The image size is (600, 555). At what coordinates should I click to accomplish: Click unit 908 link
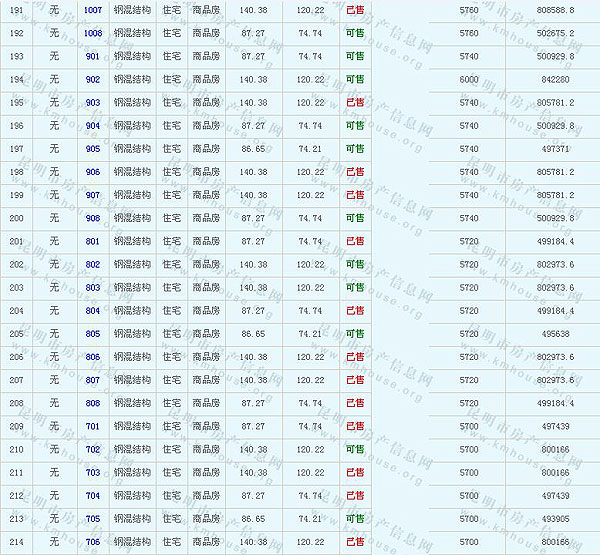pos(93,218)
